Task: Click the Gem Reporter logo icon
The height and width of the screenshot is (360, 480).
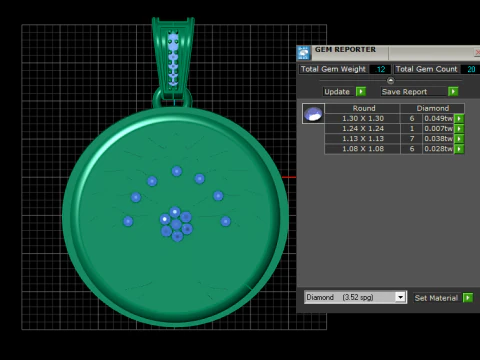Action: pos(304,53)
